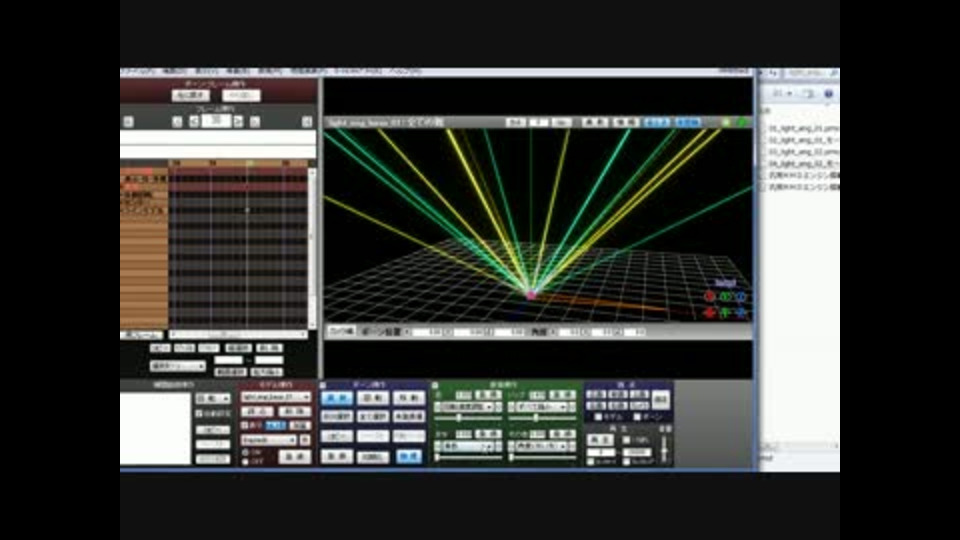Viewport: 960px width, 540px height.
Task: Select the ON radio button
Action: pos(246,452)
